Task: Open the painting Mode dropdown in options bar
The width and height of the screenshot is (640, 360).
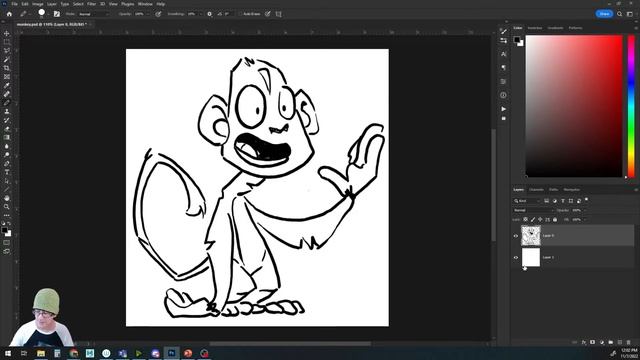Action: [94, 14]
